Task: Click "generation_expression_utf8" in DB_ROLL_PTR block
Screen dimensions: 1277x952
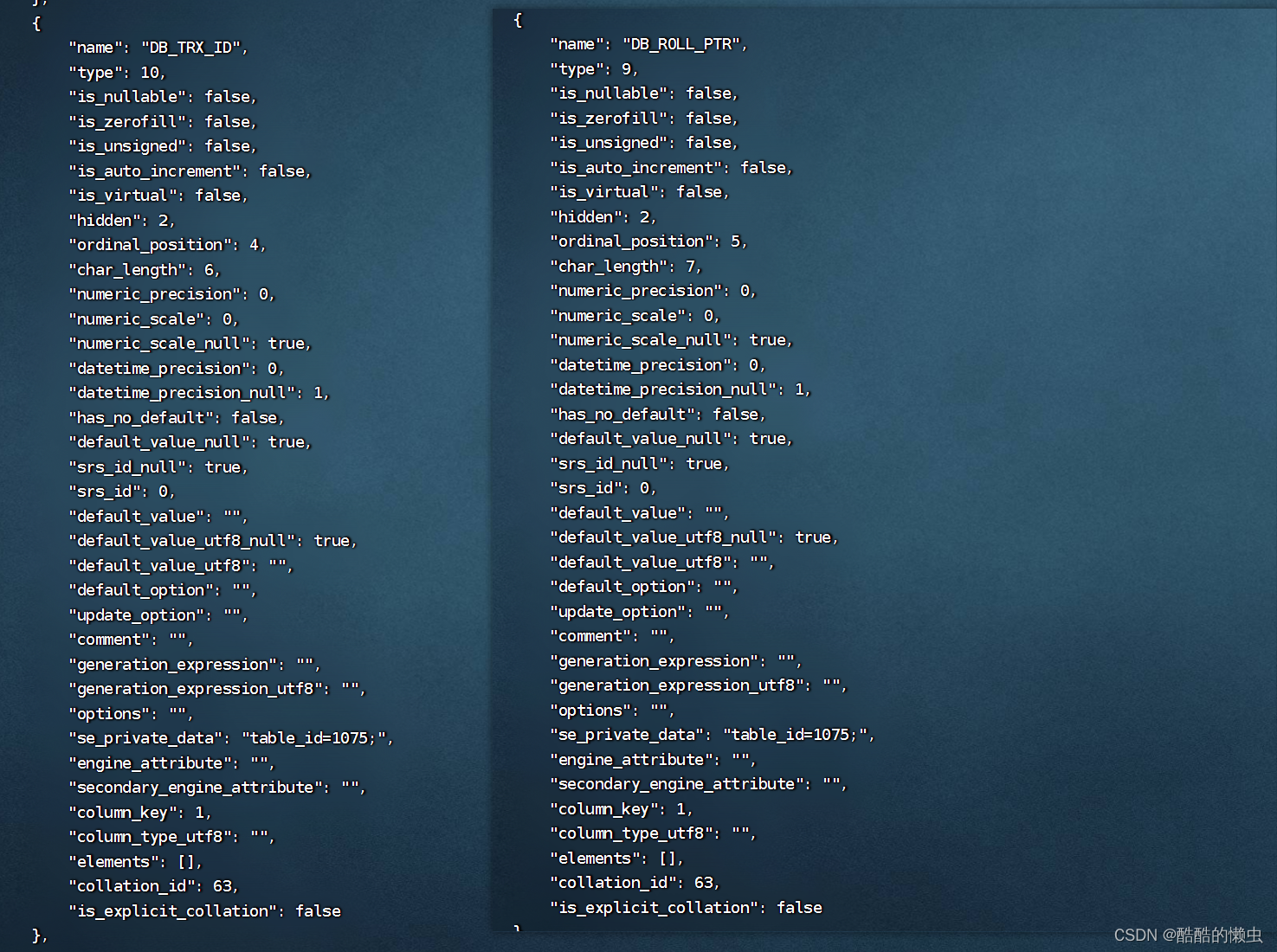Action: click(699, 685)
